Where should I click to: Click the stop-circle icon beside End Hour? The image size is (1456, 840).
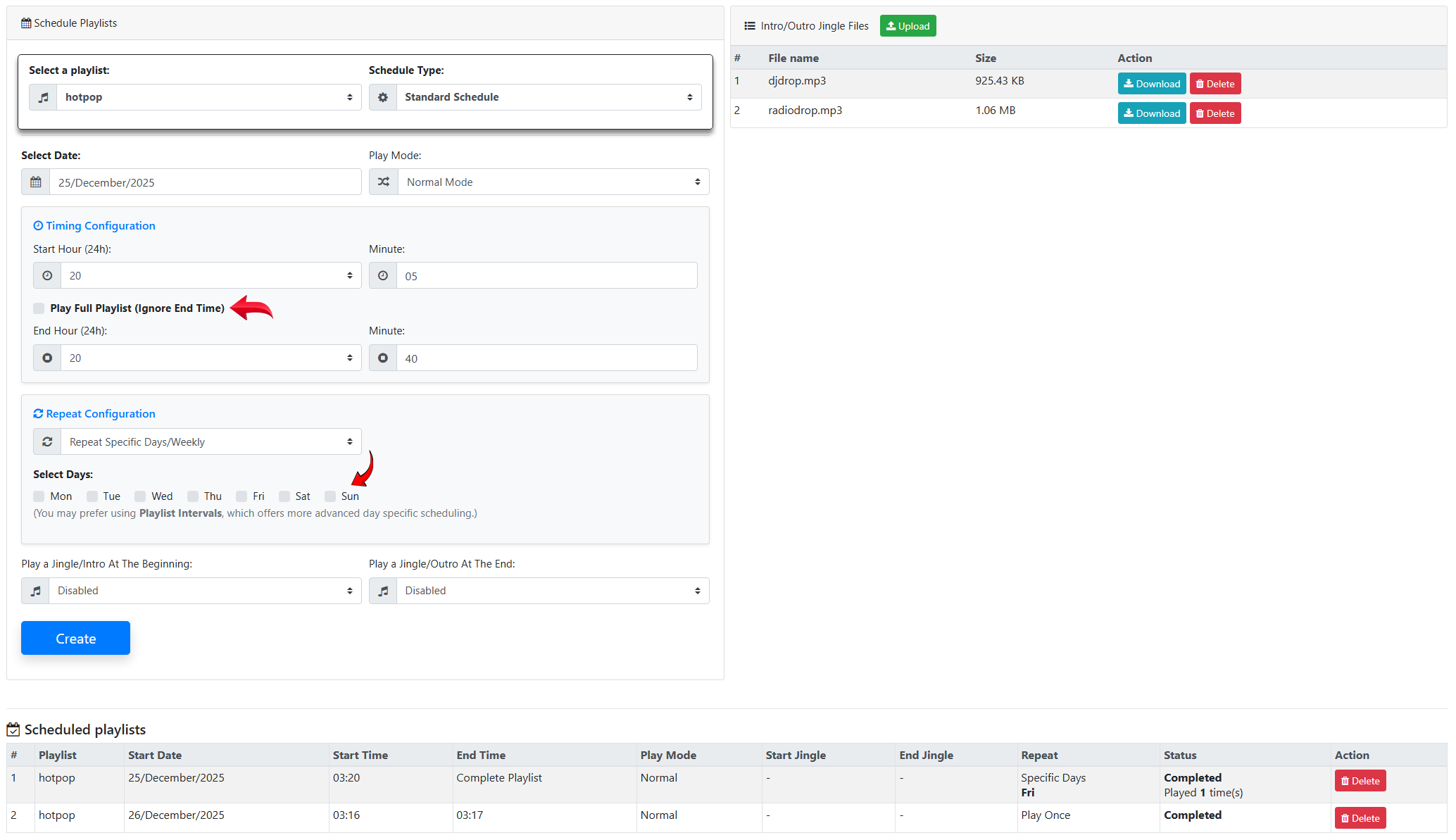point(47,358)
